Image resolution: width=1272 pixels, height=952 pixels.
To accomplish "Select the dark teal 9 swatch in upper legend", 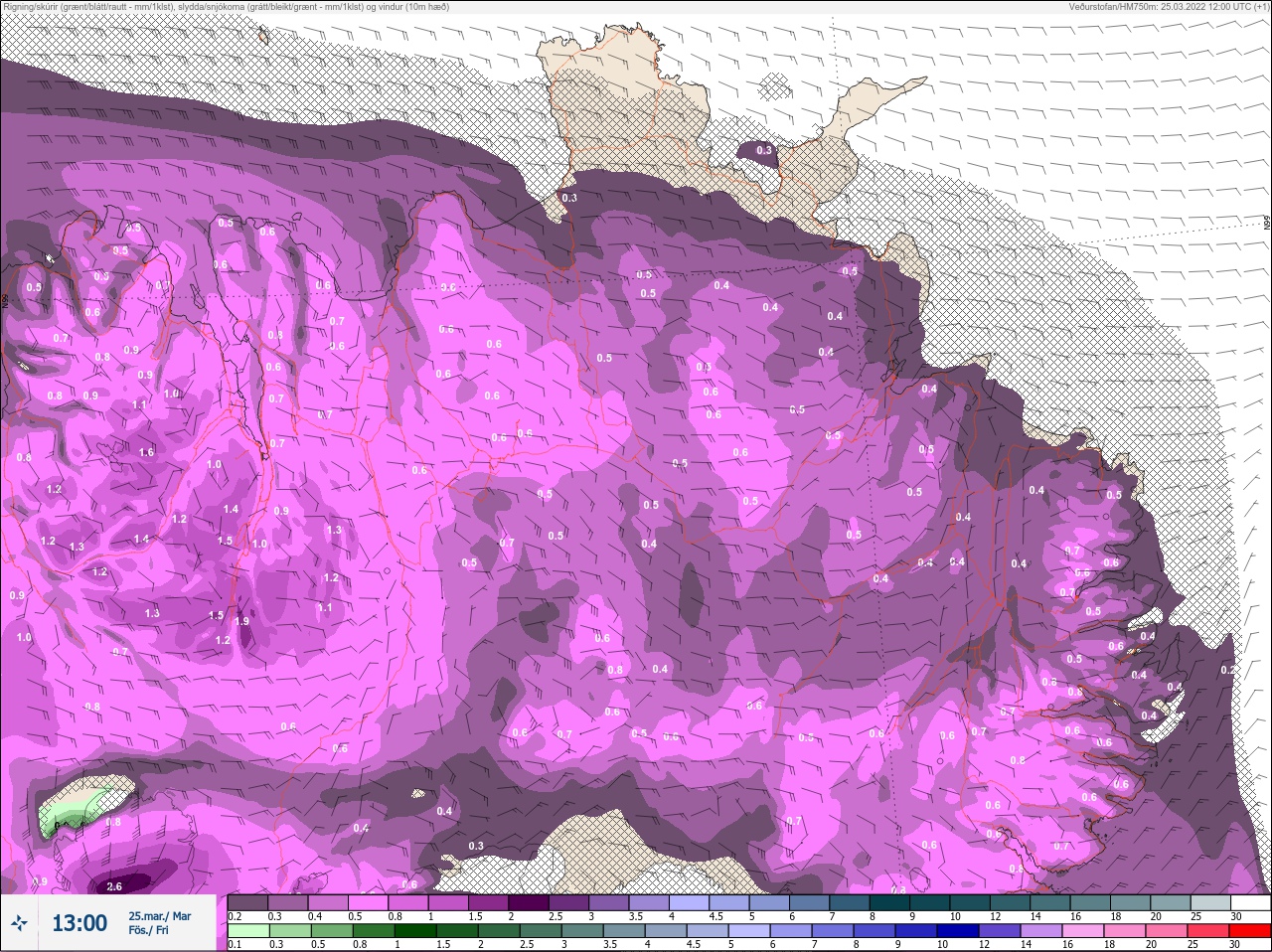I will 930,902.
